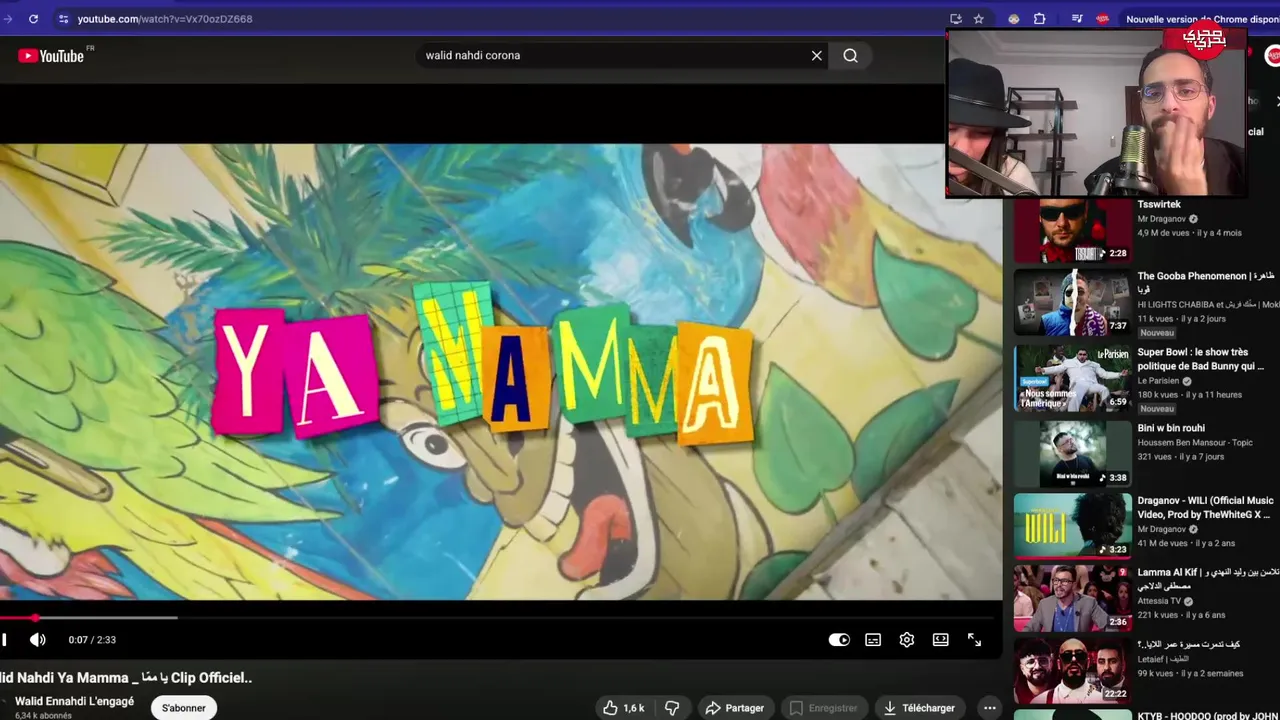Click the 'Tsswirtek' video title
This screenshot has width=1280, height=720.
coord(1159,205)
